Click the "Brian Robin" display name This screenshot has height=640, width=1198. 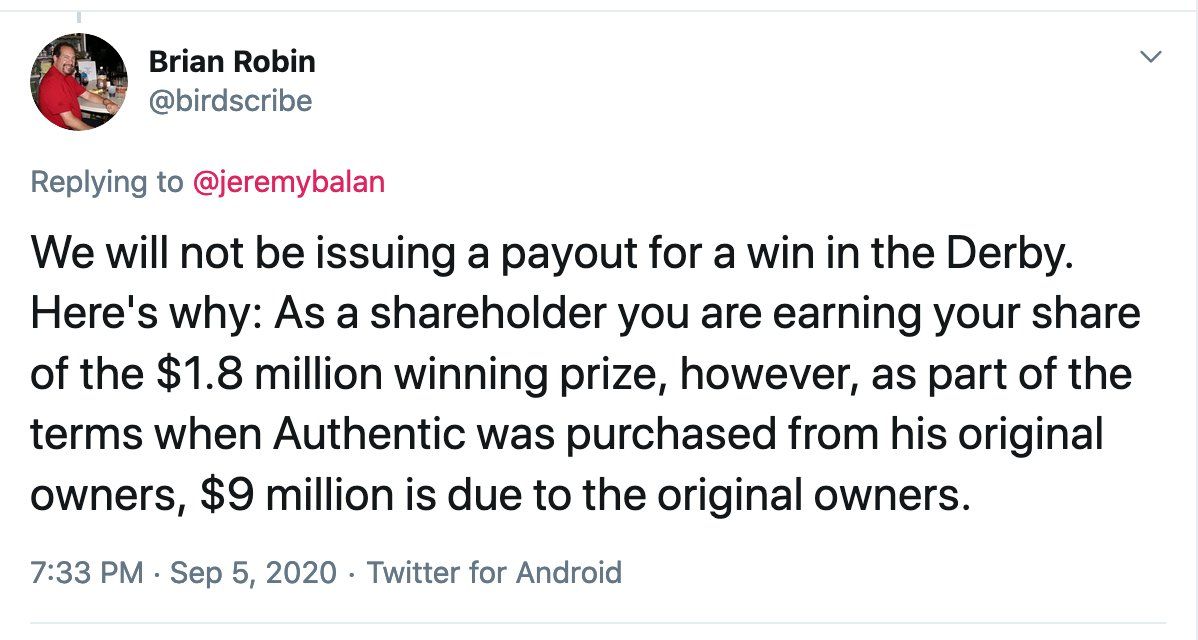[231, 62]
